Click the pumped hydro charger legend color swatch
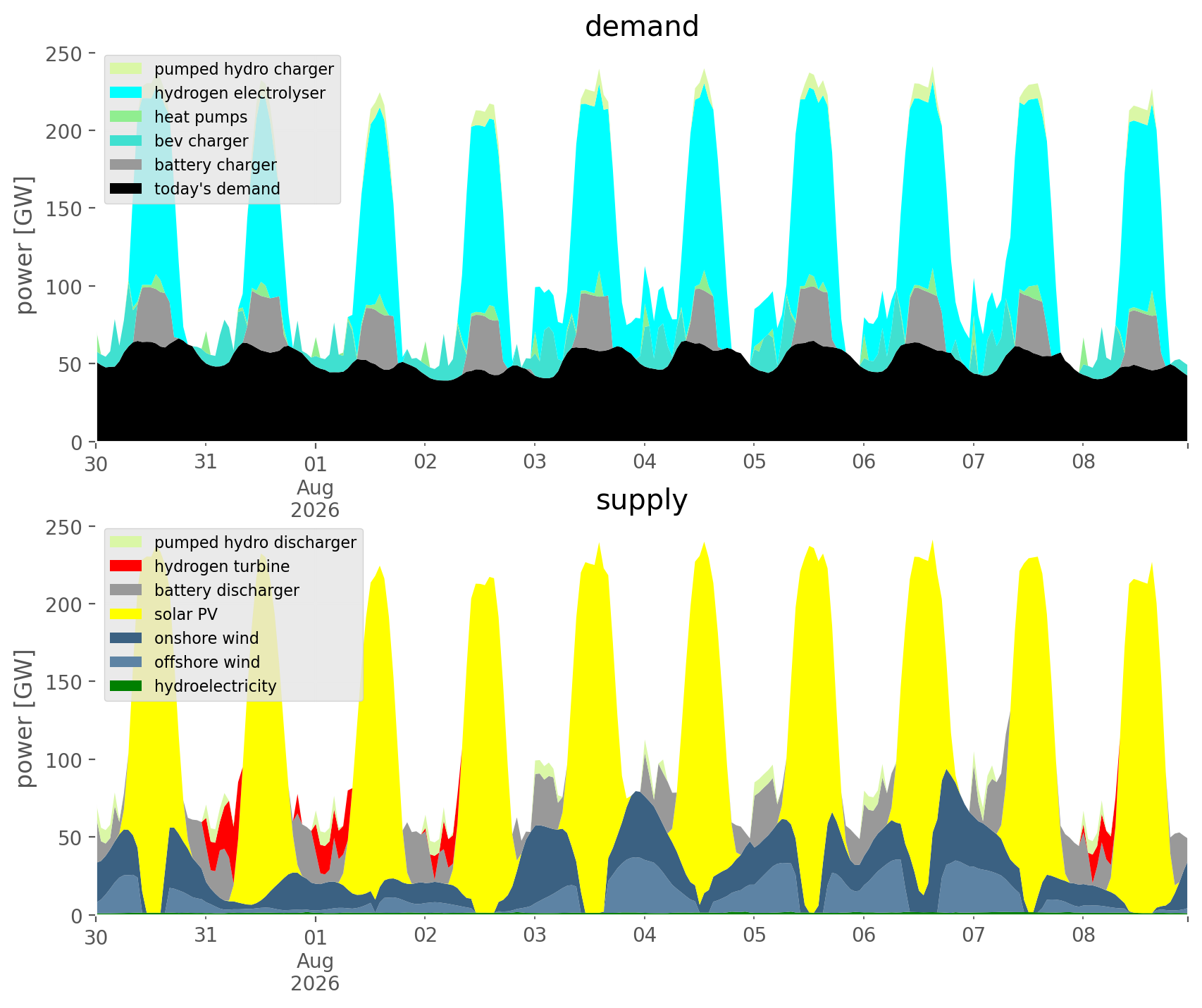 (x=127, y=69)
